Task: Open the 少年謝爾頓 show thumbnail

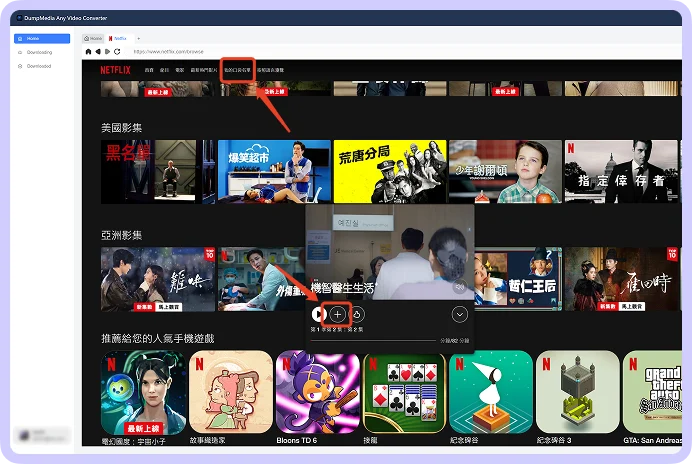Action: coord(505,172)
